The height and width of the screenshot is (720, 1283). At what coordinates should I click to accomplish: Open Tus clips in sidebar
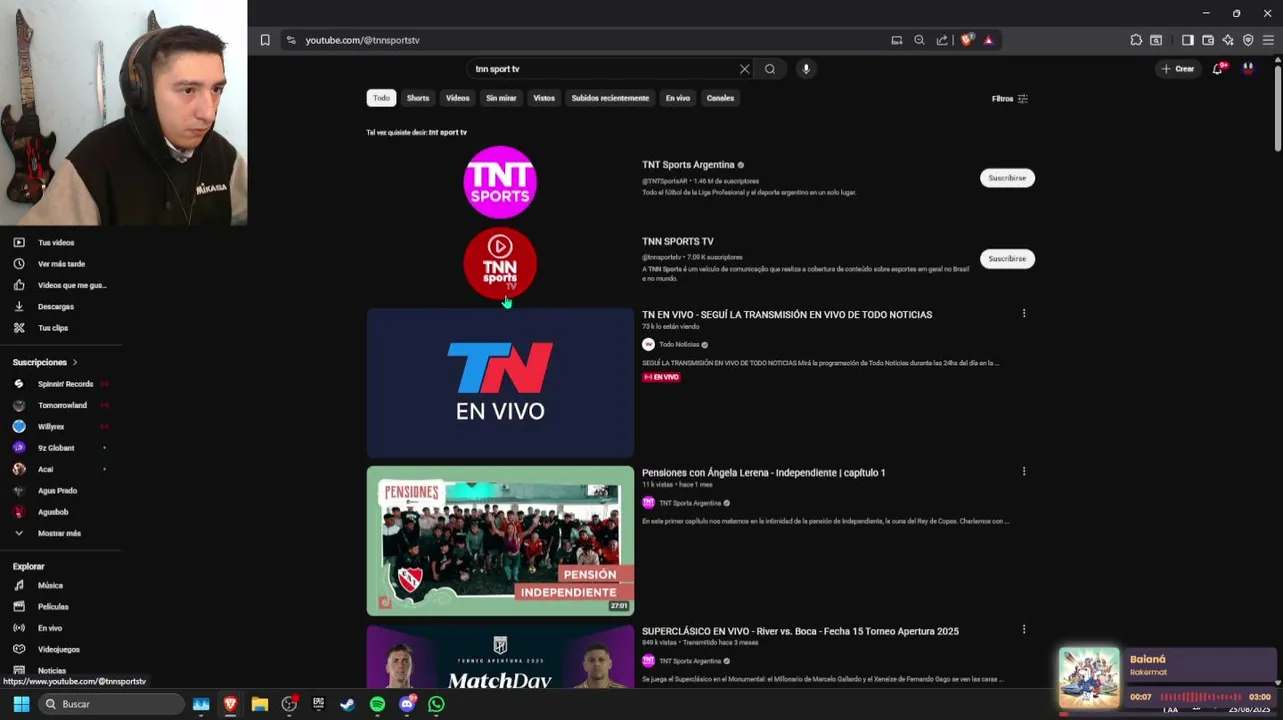coord(53,328)
